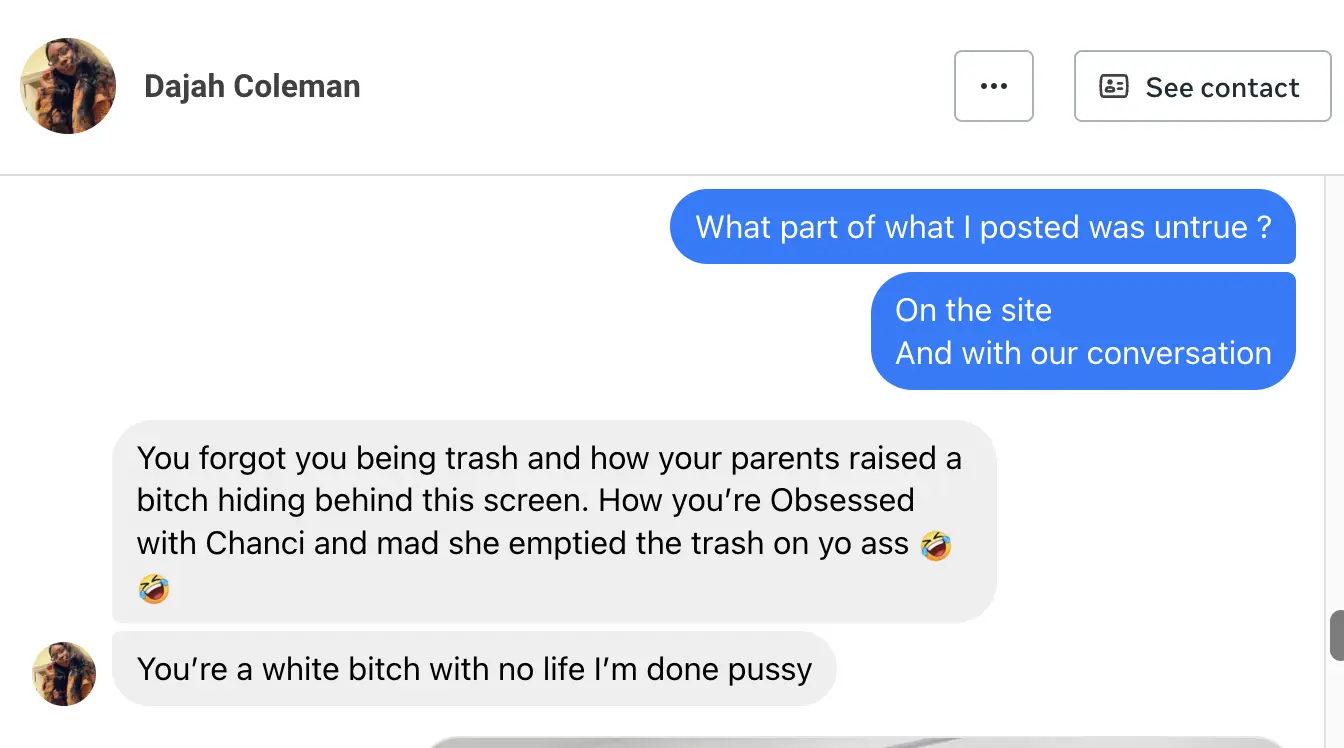Click the laughing emoji after 'yo ass'

(936, 545)
